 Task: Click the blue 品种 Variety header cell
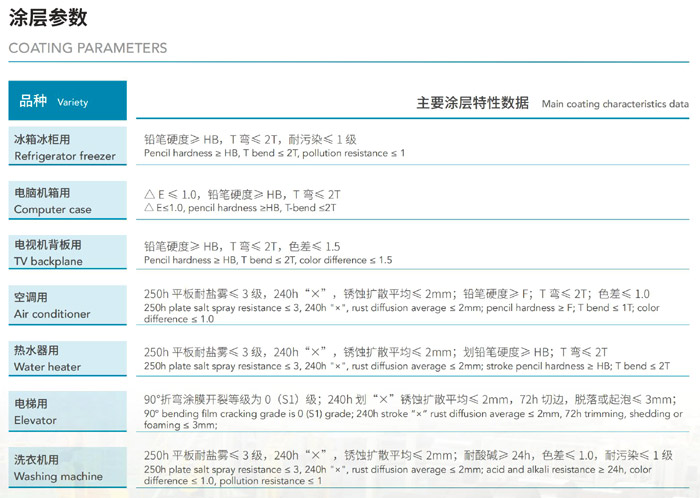[67, 101]
